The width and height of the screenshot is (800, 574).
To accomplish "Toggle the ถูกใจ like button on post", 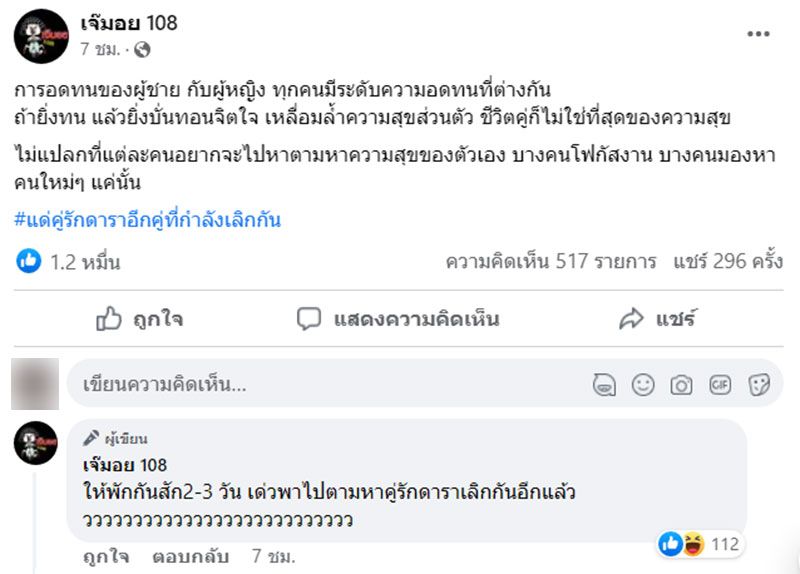I will (x=139, y=319).
